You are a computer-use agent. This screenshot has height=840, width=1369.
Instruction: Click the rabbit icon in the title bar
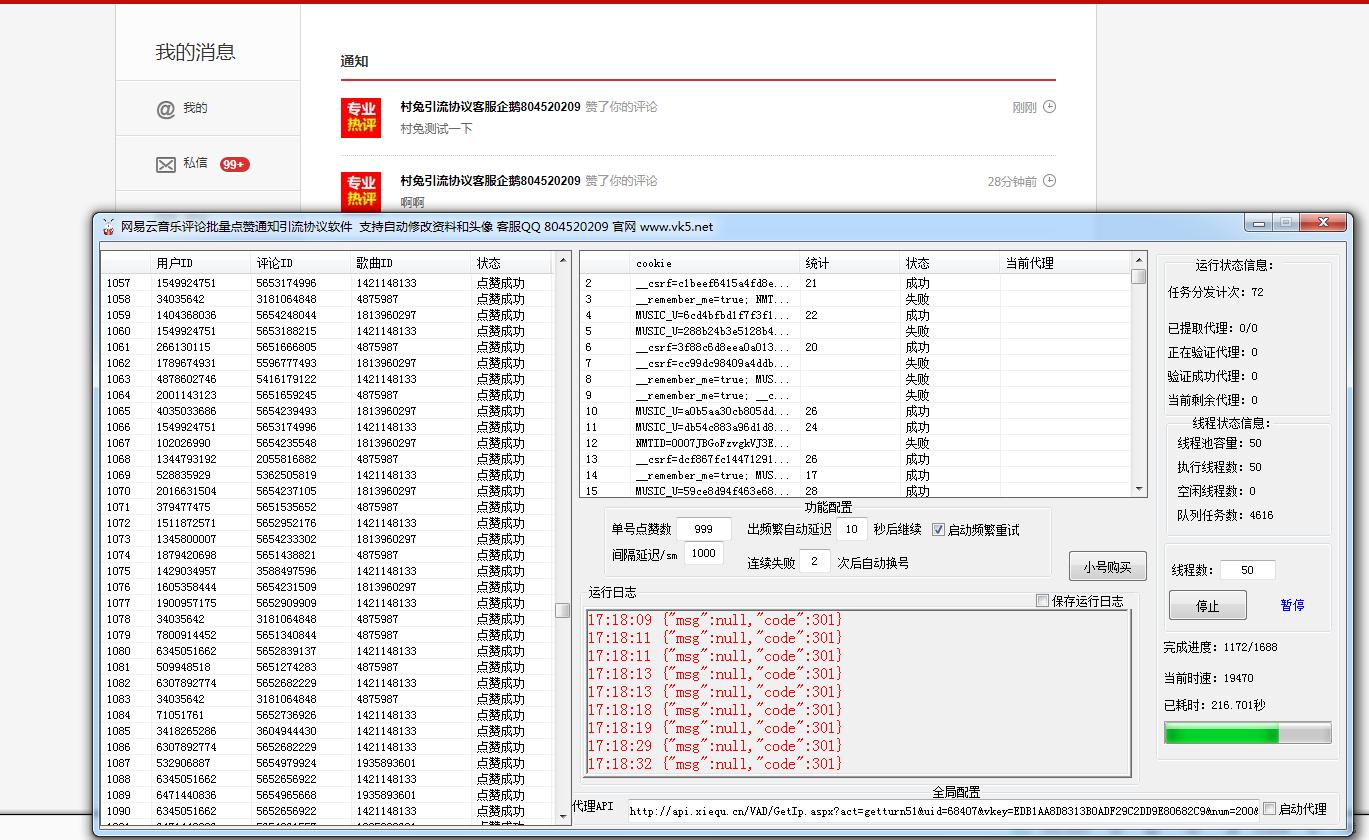pos(110,222)
